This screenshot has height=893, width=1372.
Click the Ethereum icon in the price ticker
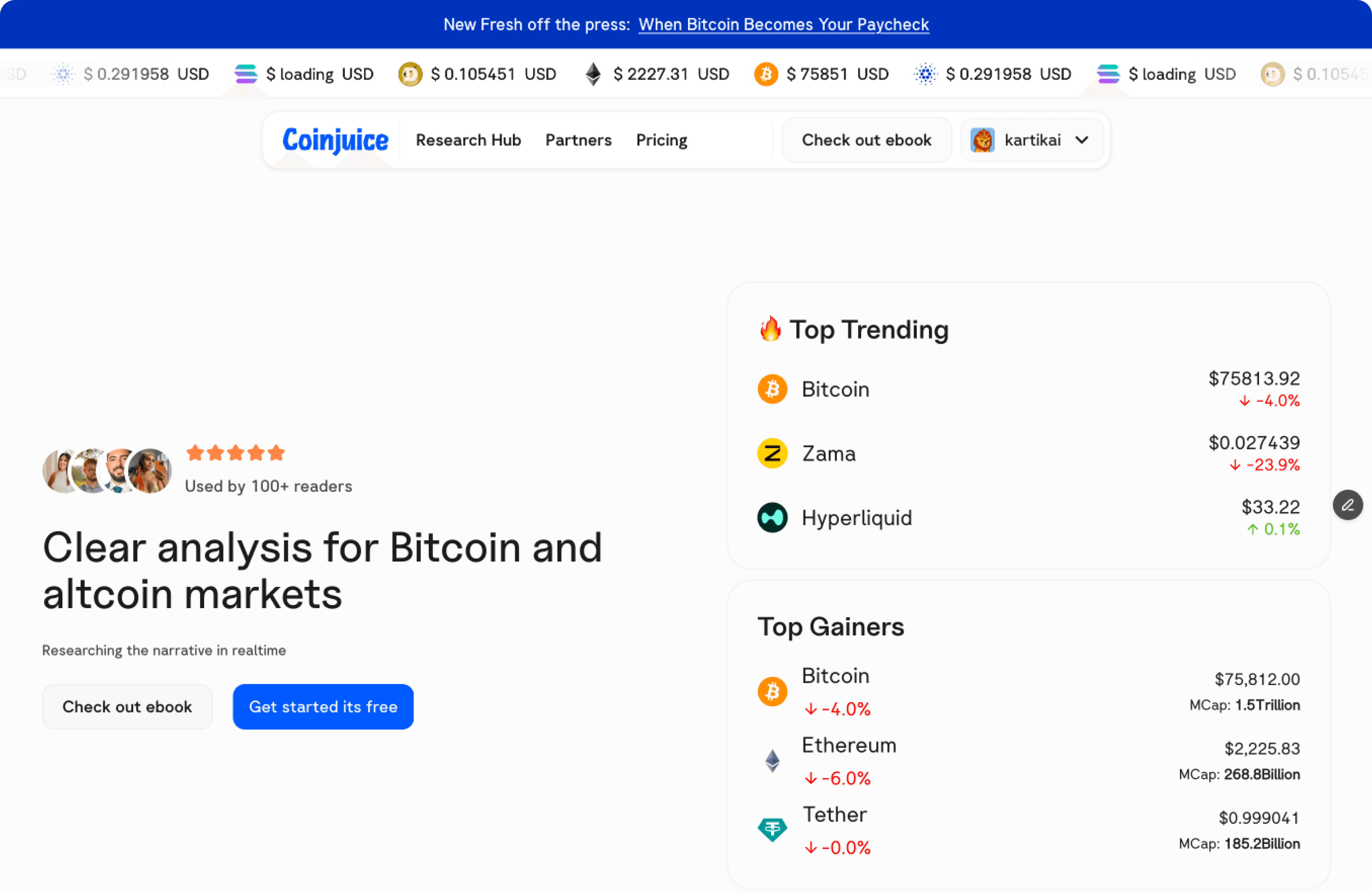click(593, 74)
